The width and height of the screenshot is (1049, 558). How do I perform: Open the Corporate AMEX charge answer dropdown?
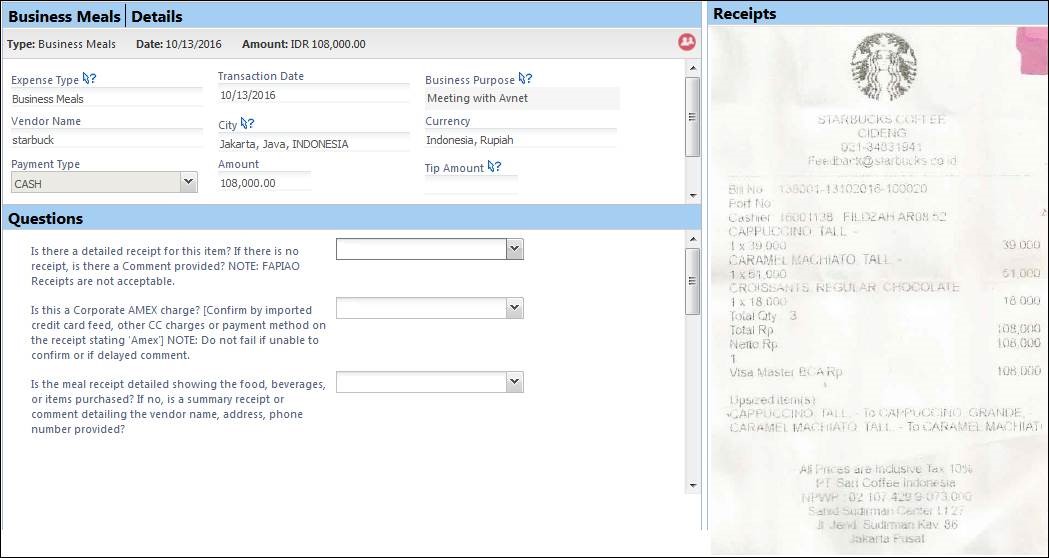(514, 309)
